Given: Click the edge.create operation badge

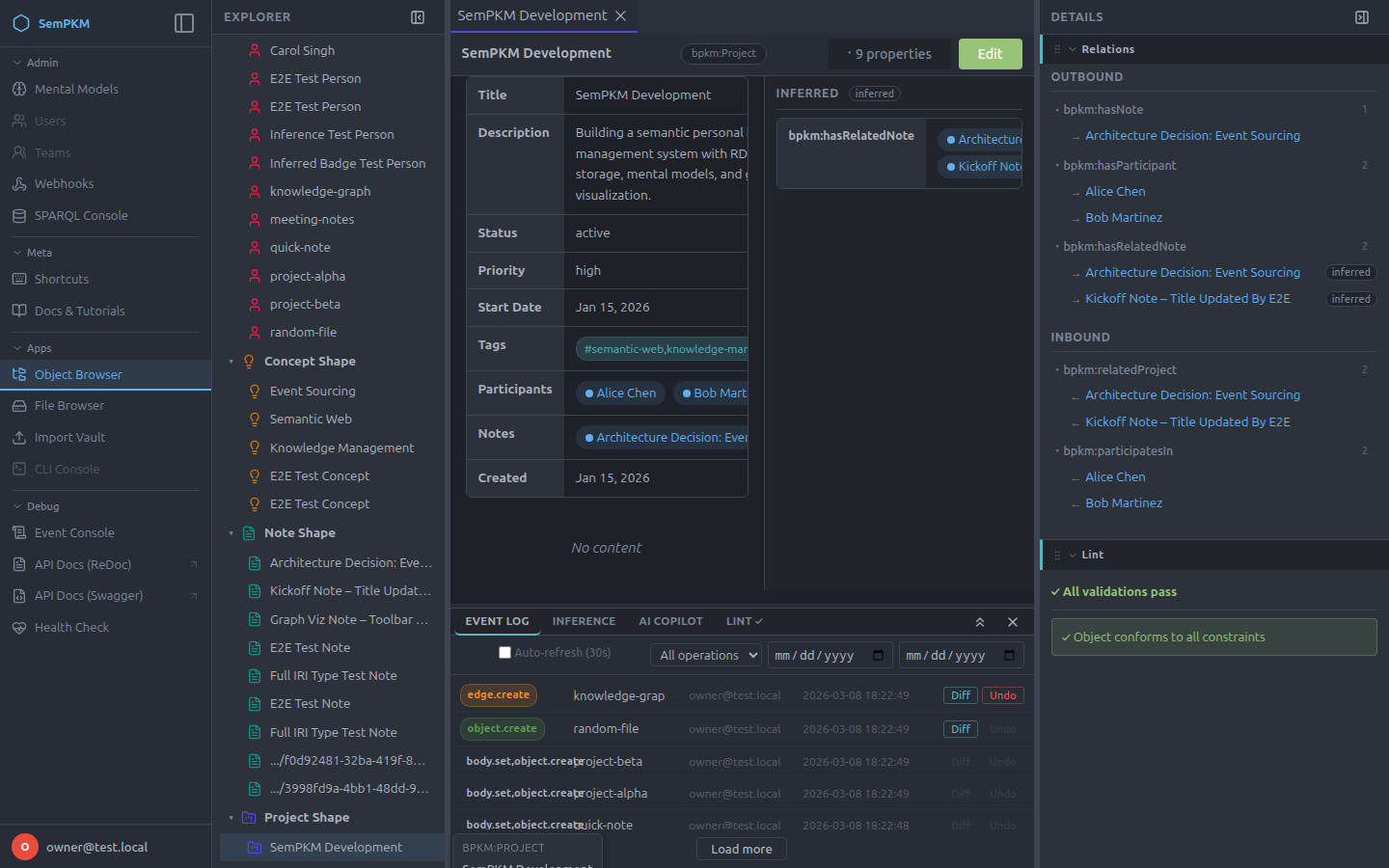Looking at the screenshot, I should pyautogui.click(x=499, y=694).
